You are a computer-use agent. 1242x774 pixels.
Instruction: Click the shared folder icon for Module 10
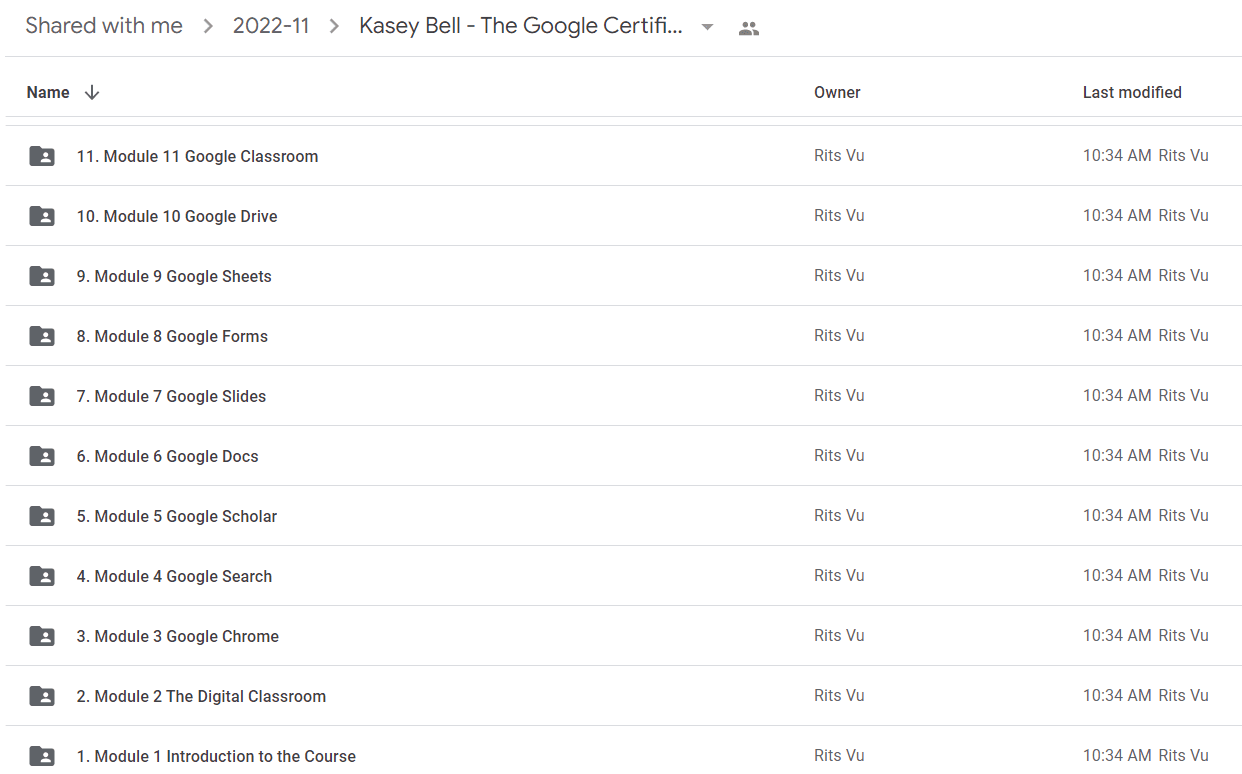click(x=42, y=216)
